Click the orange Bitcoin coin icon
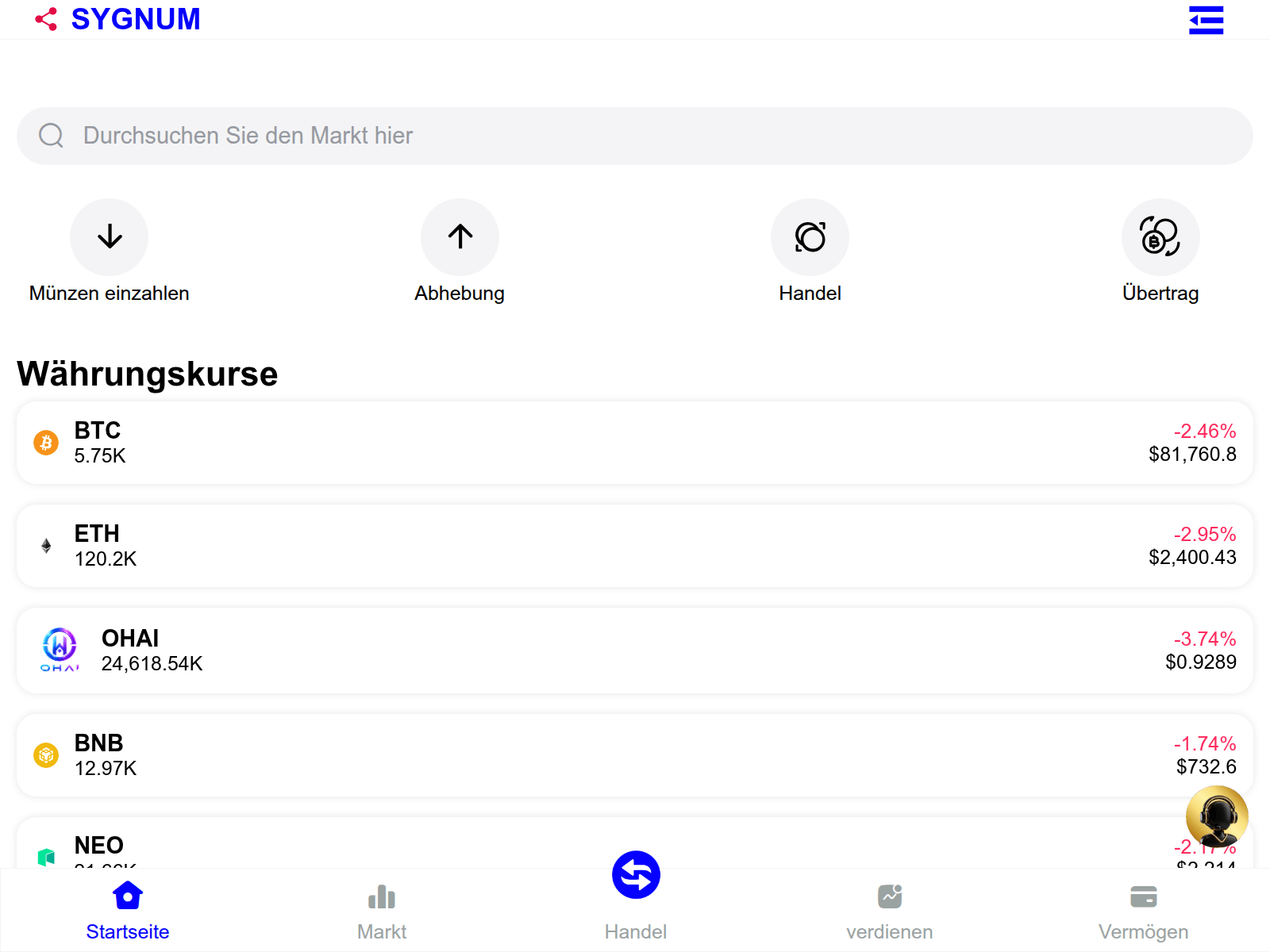The image size is (1270, 952). (x=46, y=443)
